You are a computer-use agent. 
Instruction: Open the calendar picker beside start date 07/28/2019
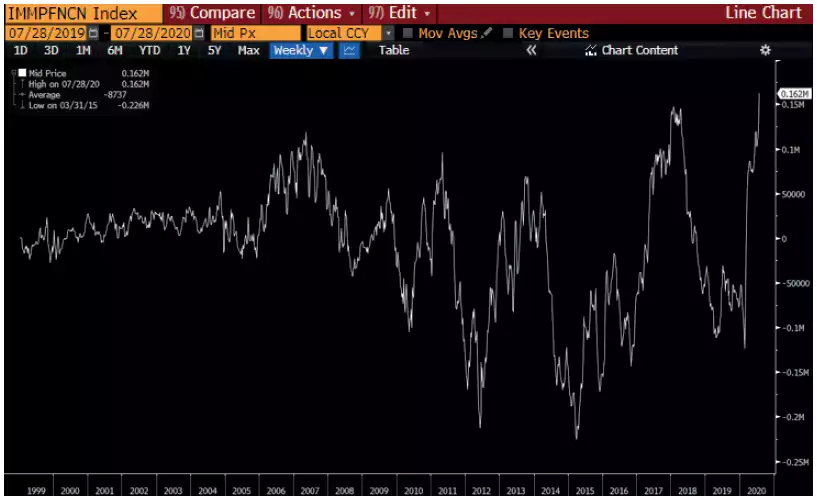click(x=93, y=33)
